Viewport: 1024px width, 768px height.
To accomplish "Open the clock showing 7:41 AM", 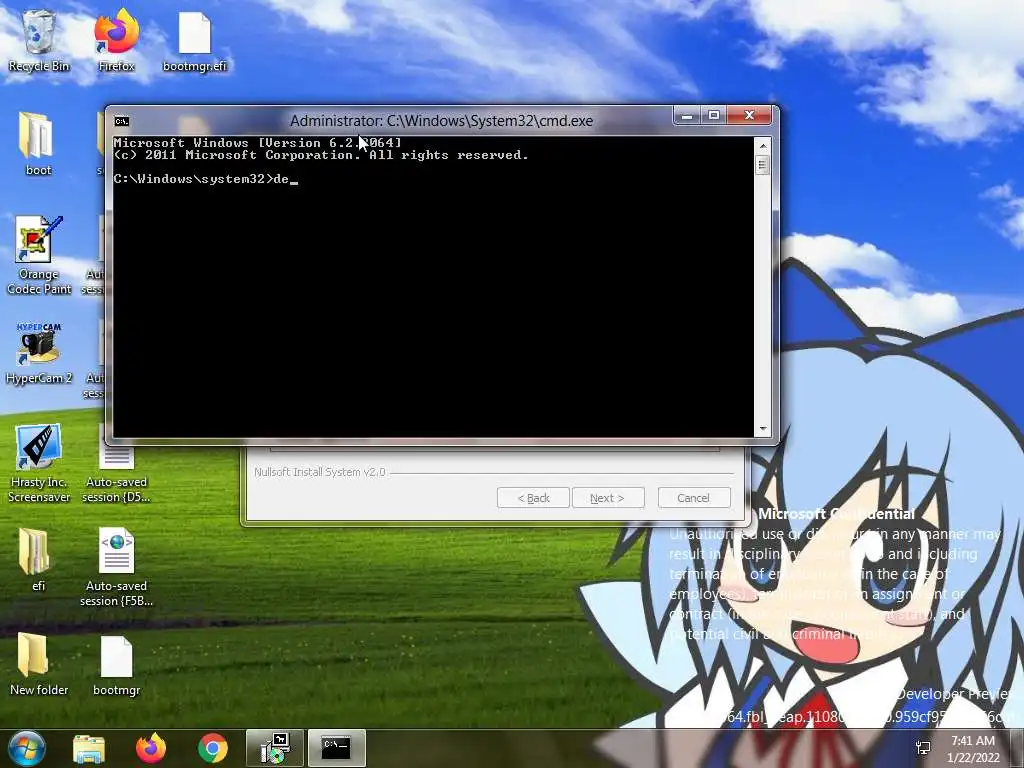I will 973,749.
